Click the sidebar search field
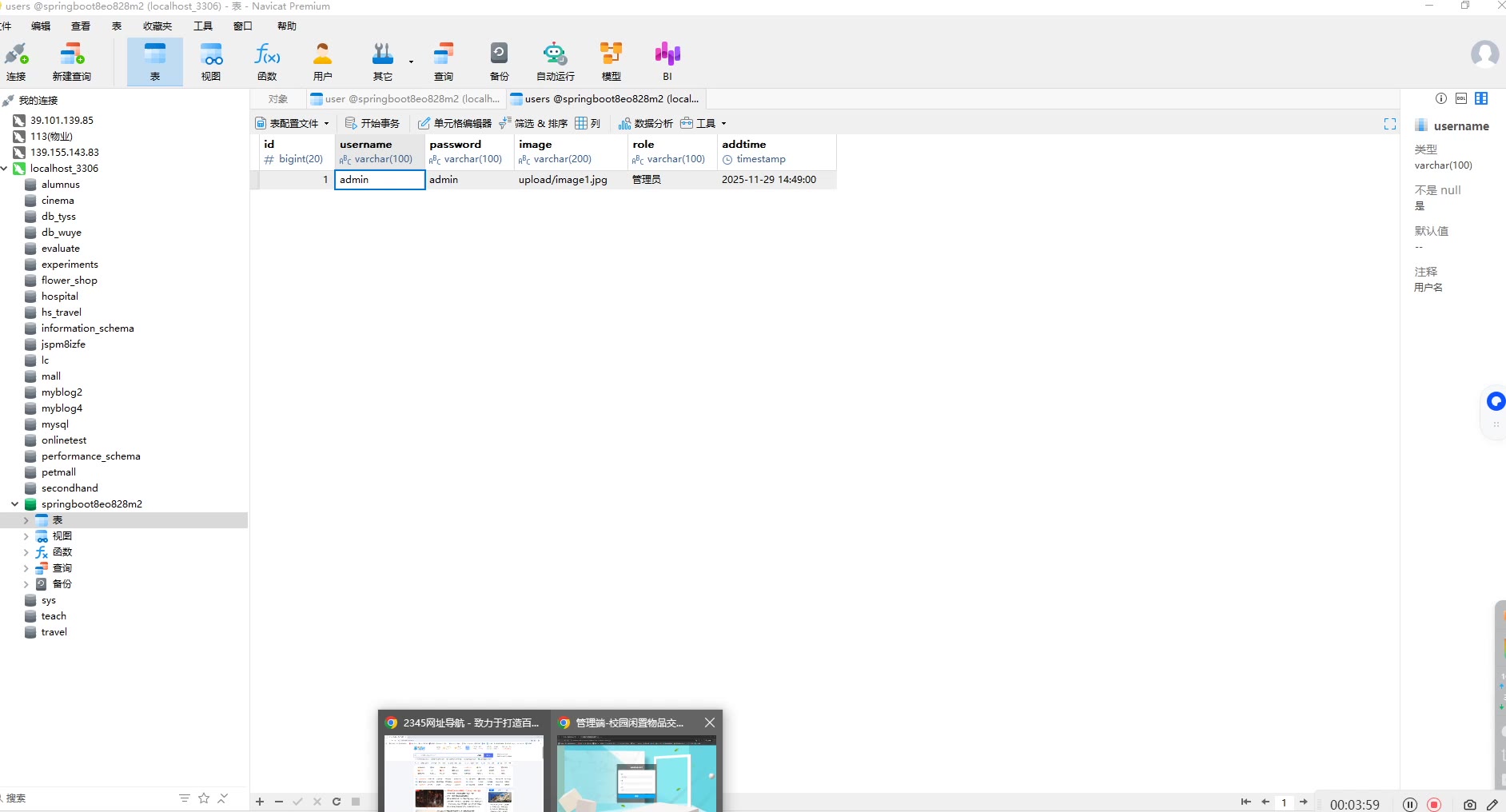The height and width of the screenshot is (812, 1506). click(88, 798)
